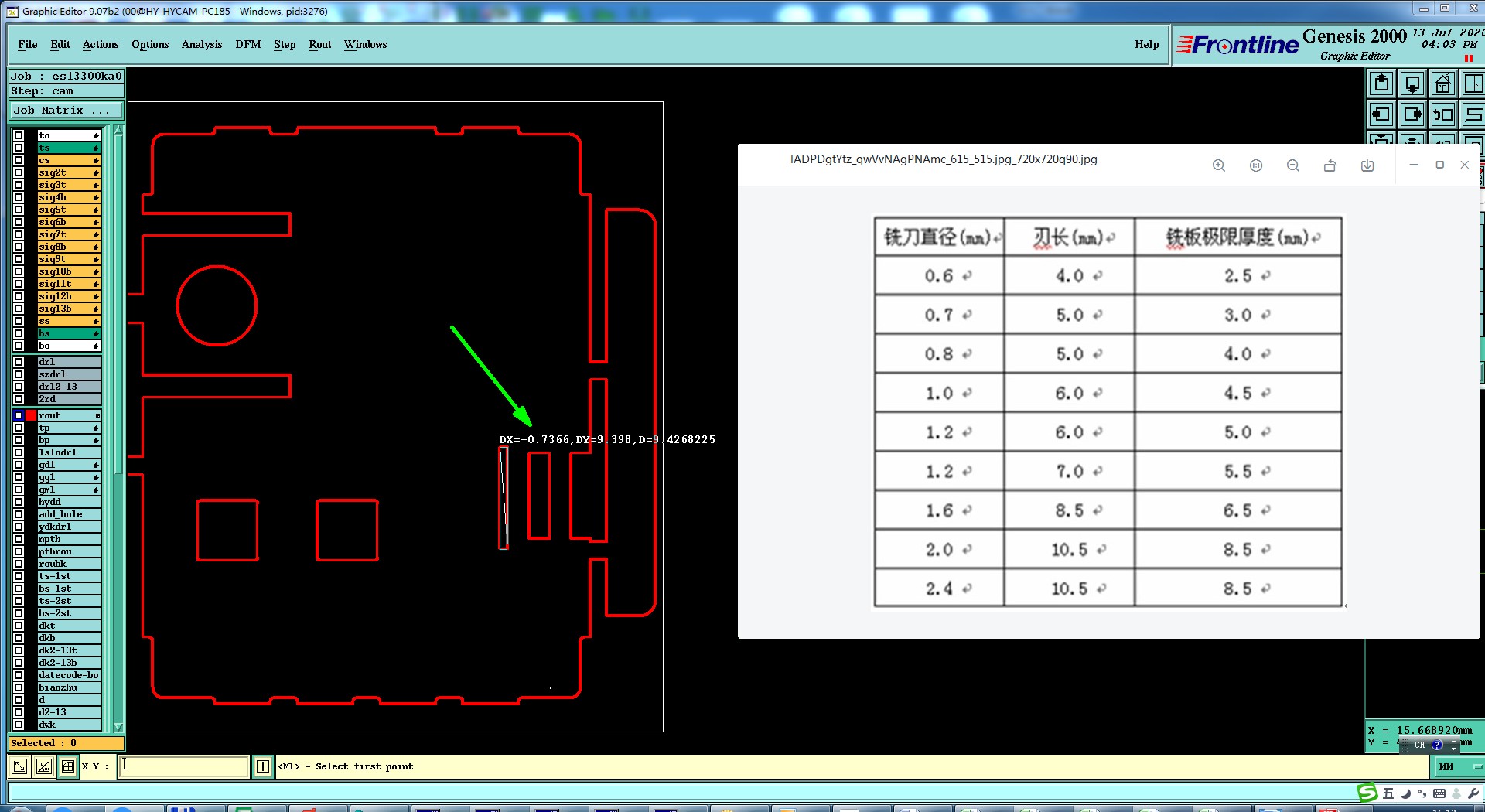This screenshot has height=812, width=1485.
Task: Click the layer list scrollbar down arrow
Action: [118, 727]
